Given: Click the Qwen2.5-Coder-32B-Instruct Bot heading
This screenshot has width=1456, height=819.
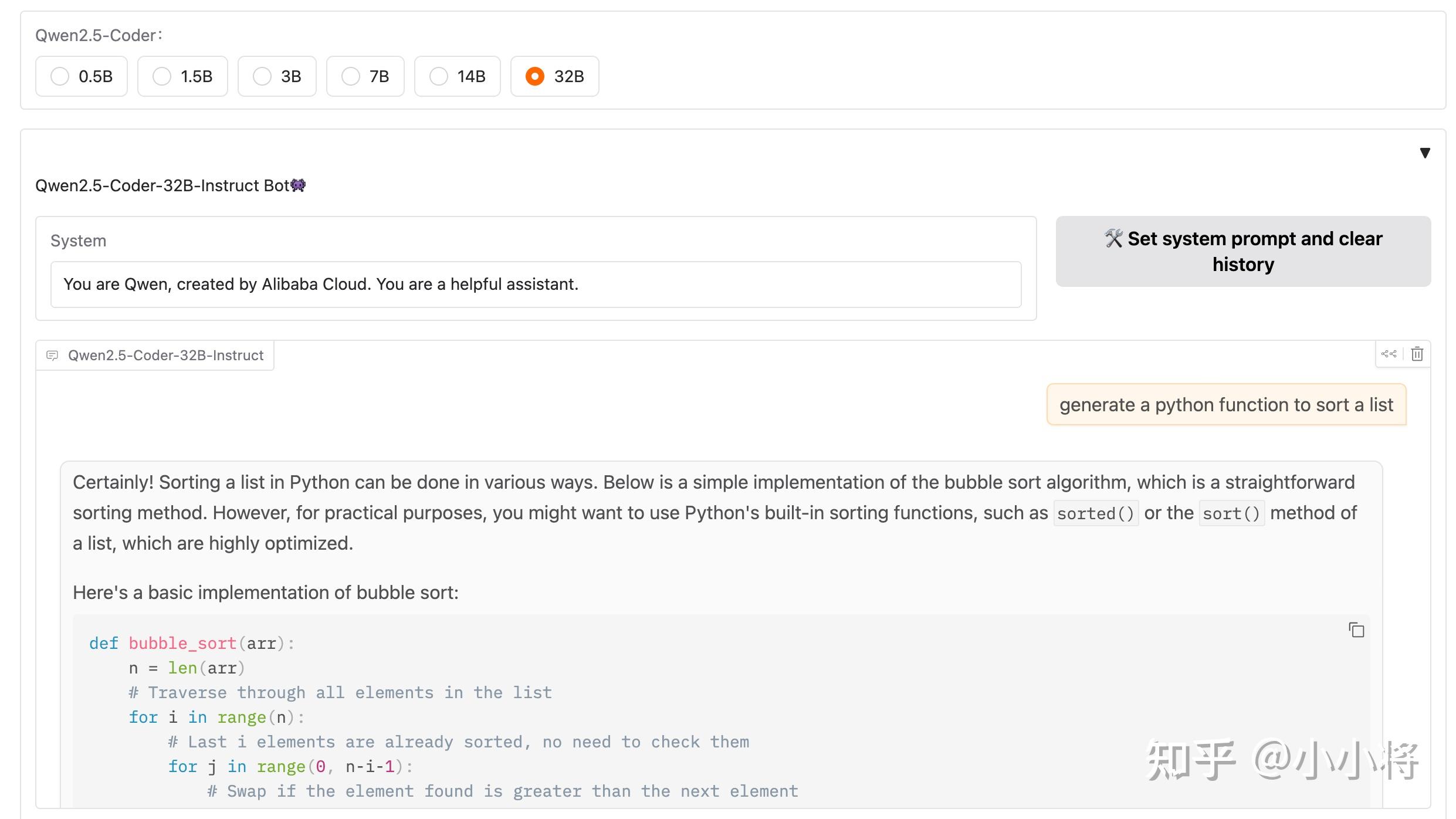Looking at the screenshot, I should click(x=170, y=185).
